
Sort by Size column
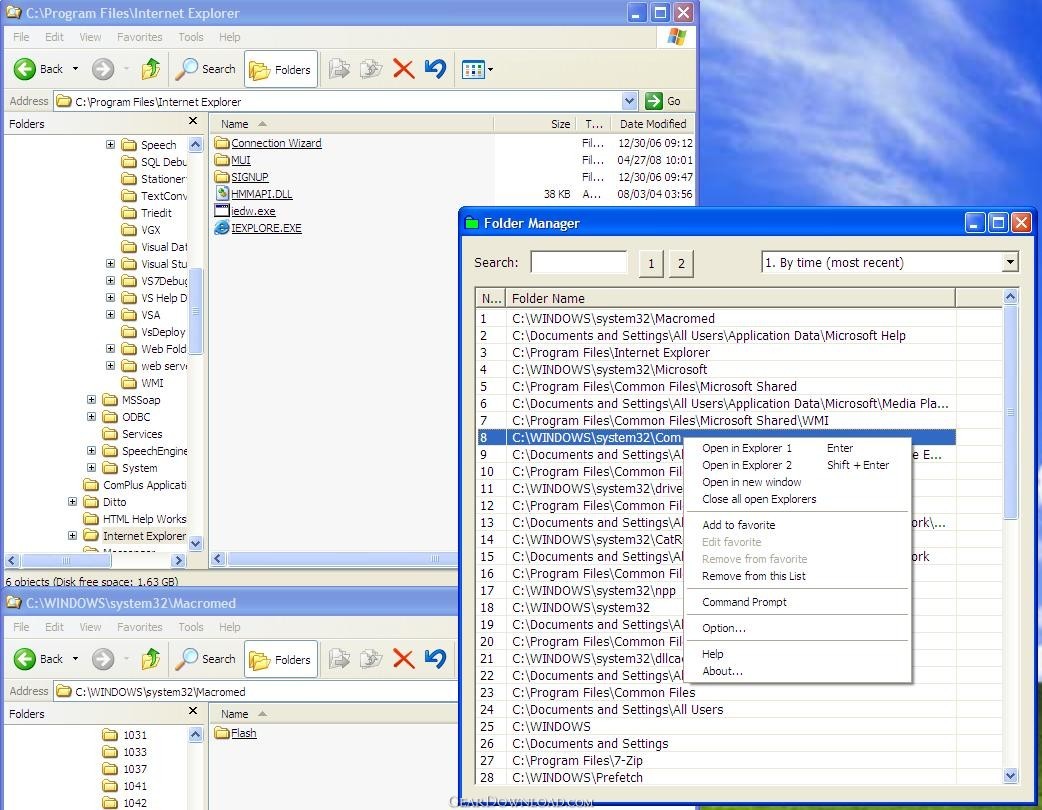click(535, 124)
